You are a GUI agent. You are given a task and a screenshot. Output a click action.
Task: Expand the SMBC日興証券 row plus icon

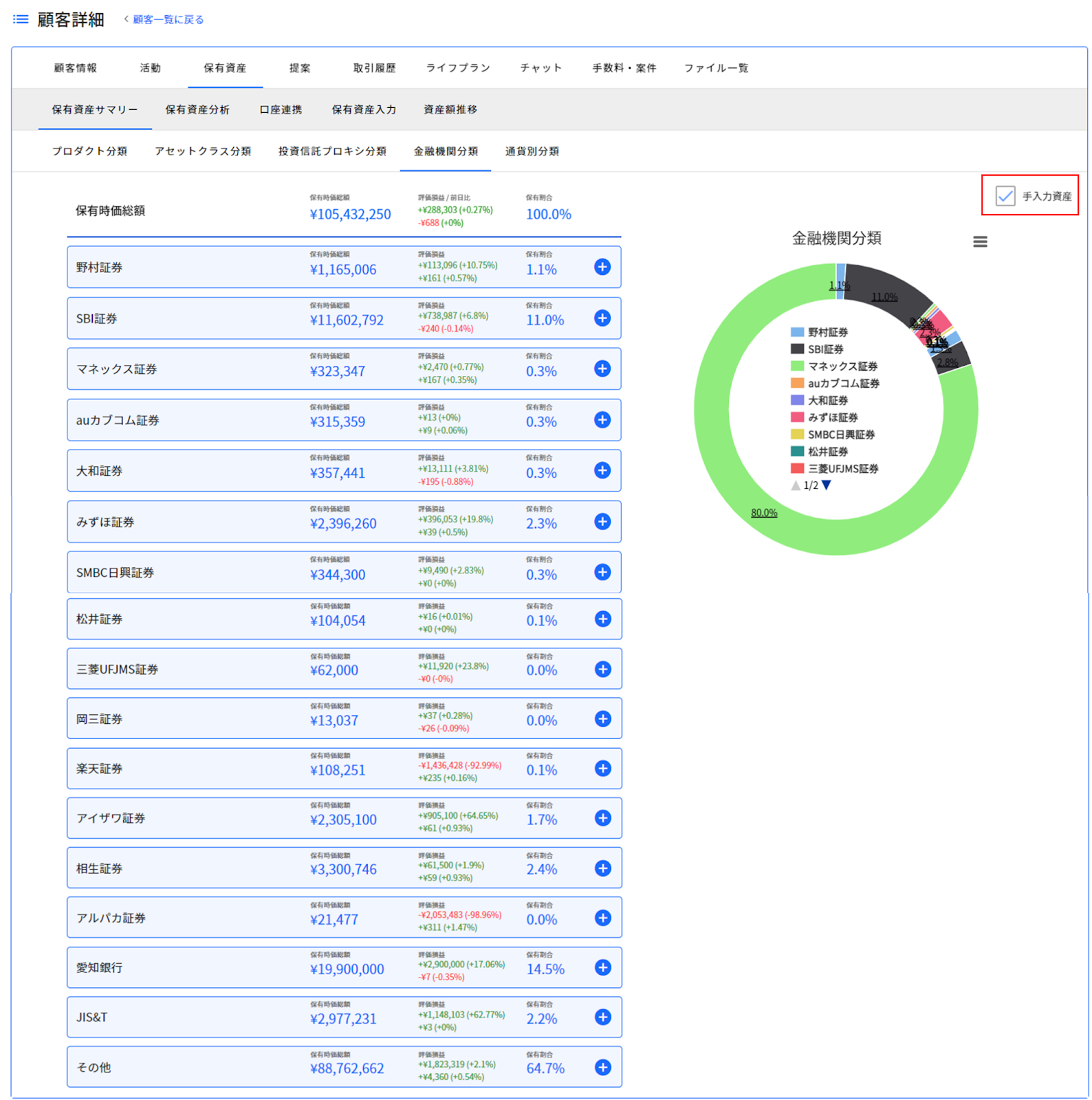click(602, 572)
